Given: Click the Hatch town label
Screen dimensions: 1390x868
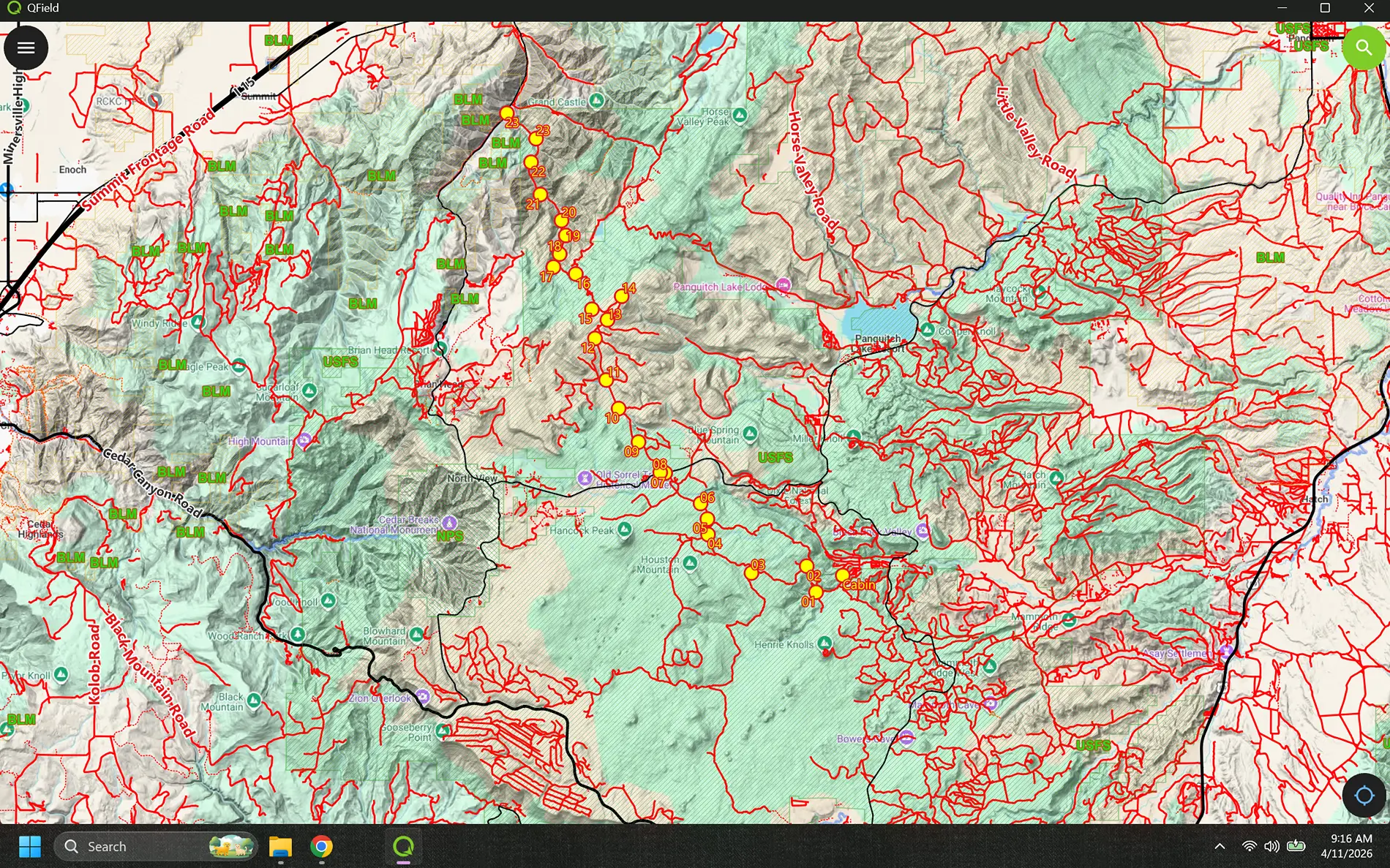Looking at the screenshot, I should pos(1315,499).
